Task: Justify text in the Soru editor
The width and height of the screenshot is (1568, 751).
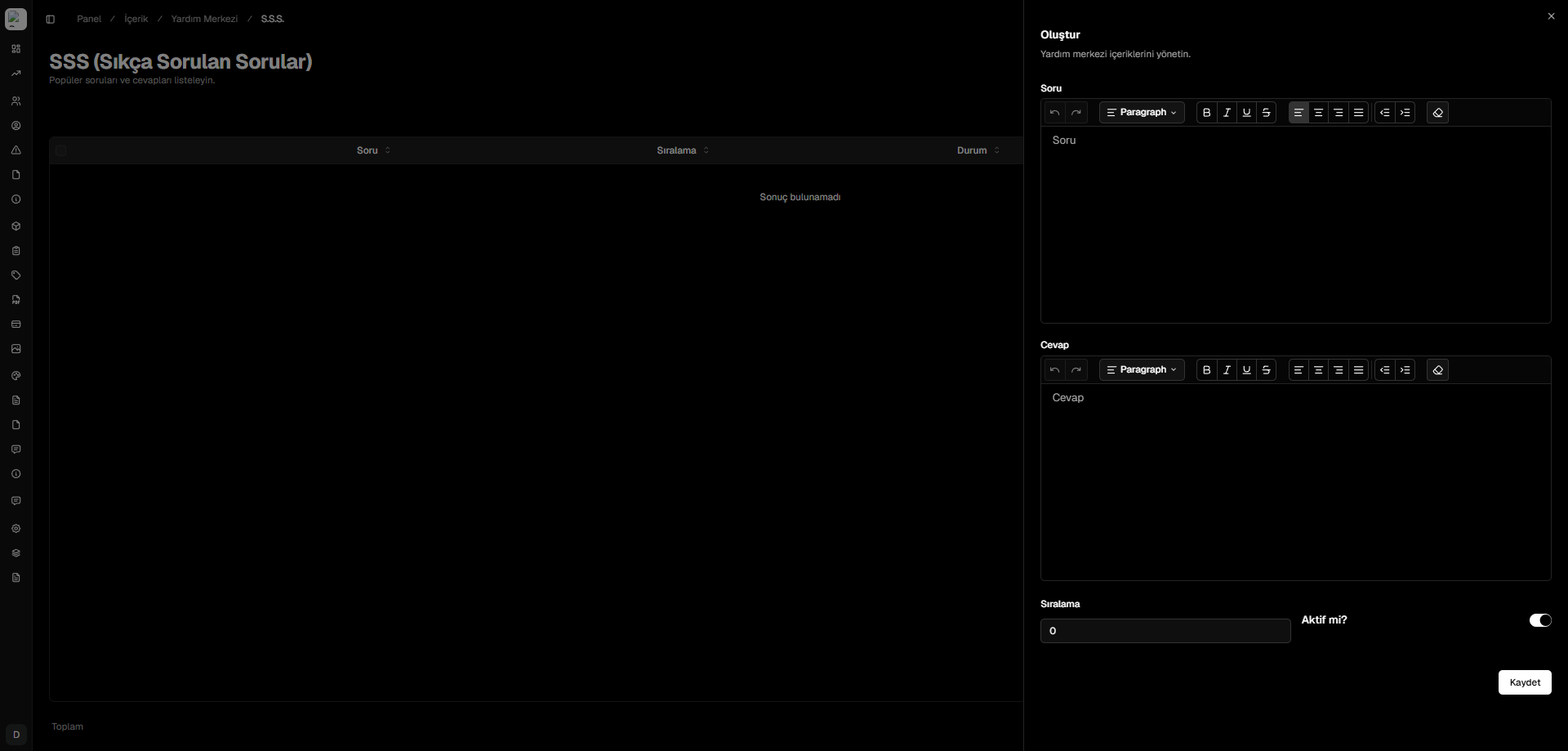Action: click(1359, 113)
